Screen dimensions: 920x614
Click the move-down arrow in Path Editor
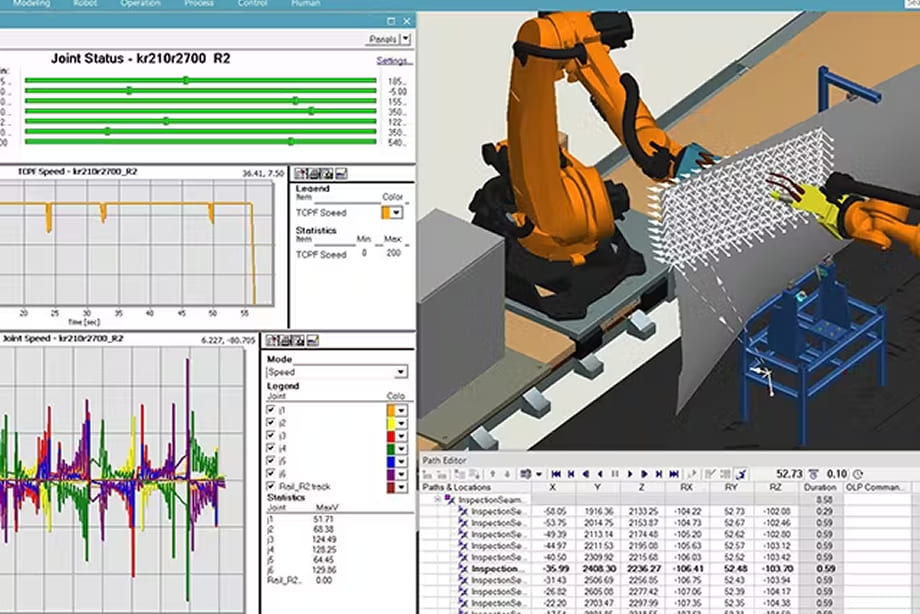point(508,474)
